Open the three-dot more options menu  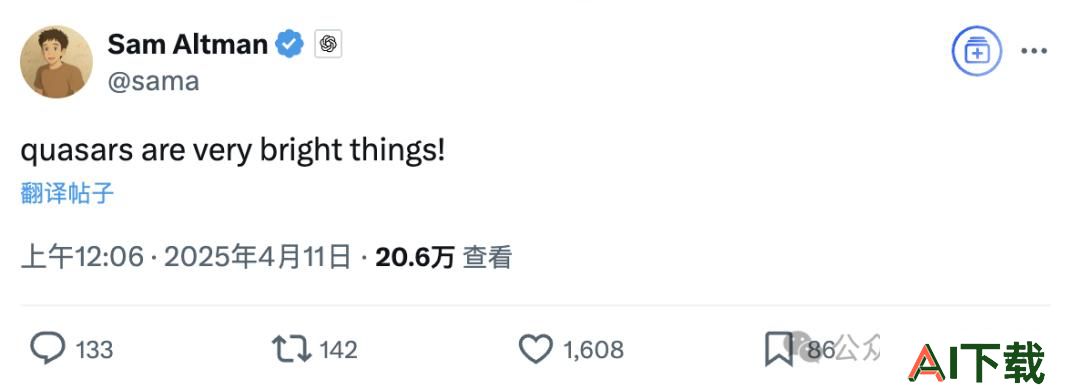coord(1034,51)
